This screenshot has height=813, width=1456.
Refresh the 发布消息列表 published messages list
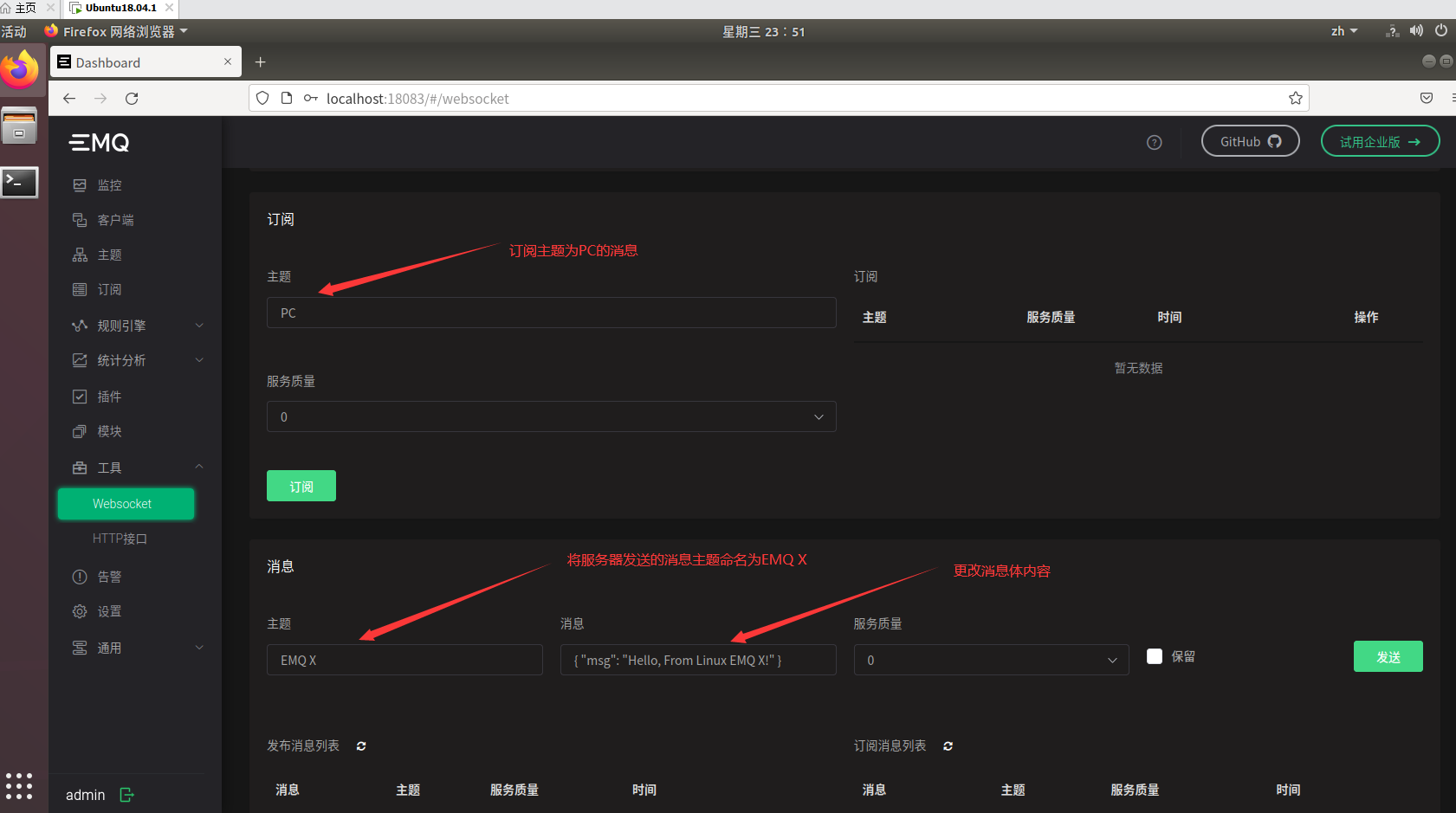point(360,745)
